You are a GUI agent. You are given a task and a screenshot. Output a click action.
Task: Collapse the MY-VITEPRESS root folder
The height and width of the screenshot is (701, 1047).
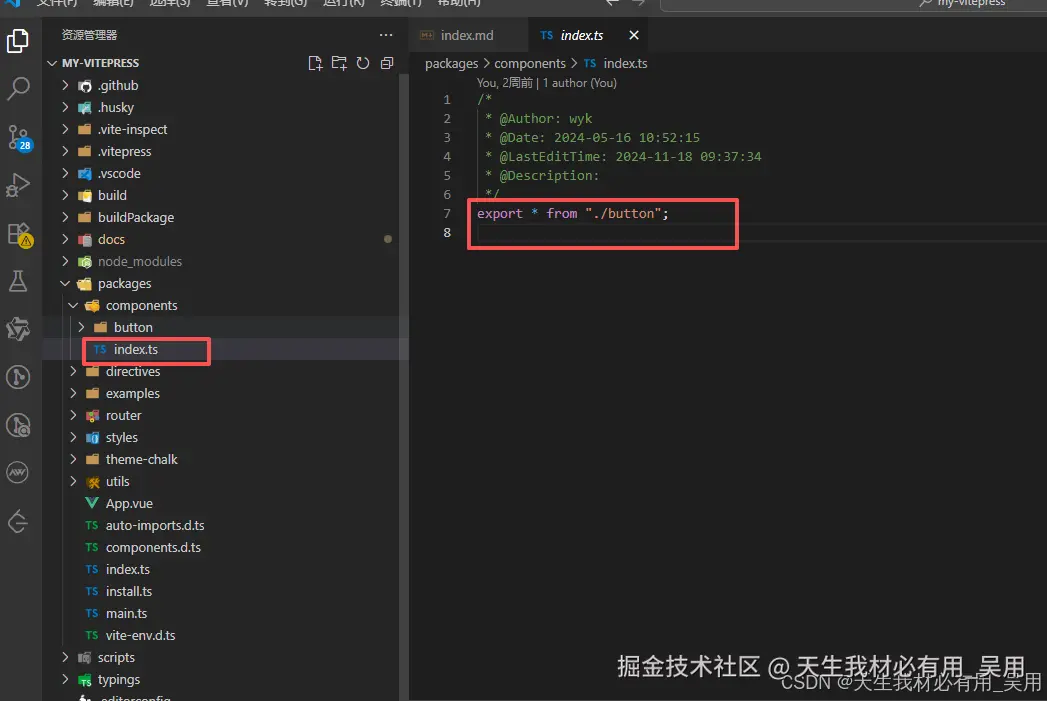(52, 62)
